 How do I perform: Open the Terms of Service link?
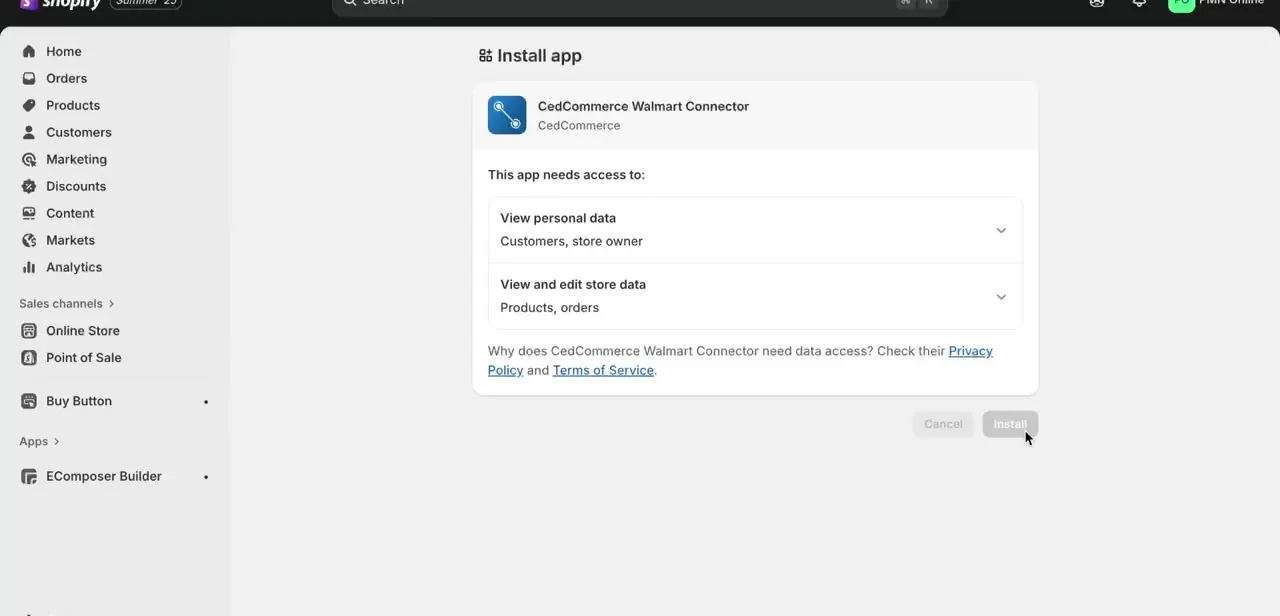coord(603,370)
